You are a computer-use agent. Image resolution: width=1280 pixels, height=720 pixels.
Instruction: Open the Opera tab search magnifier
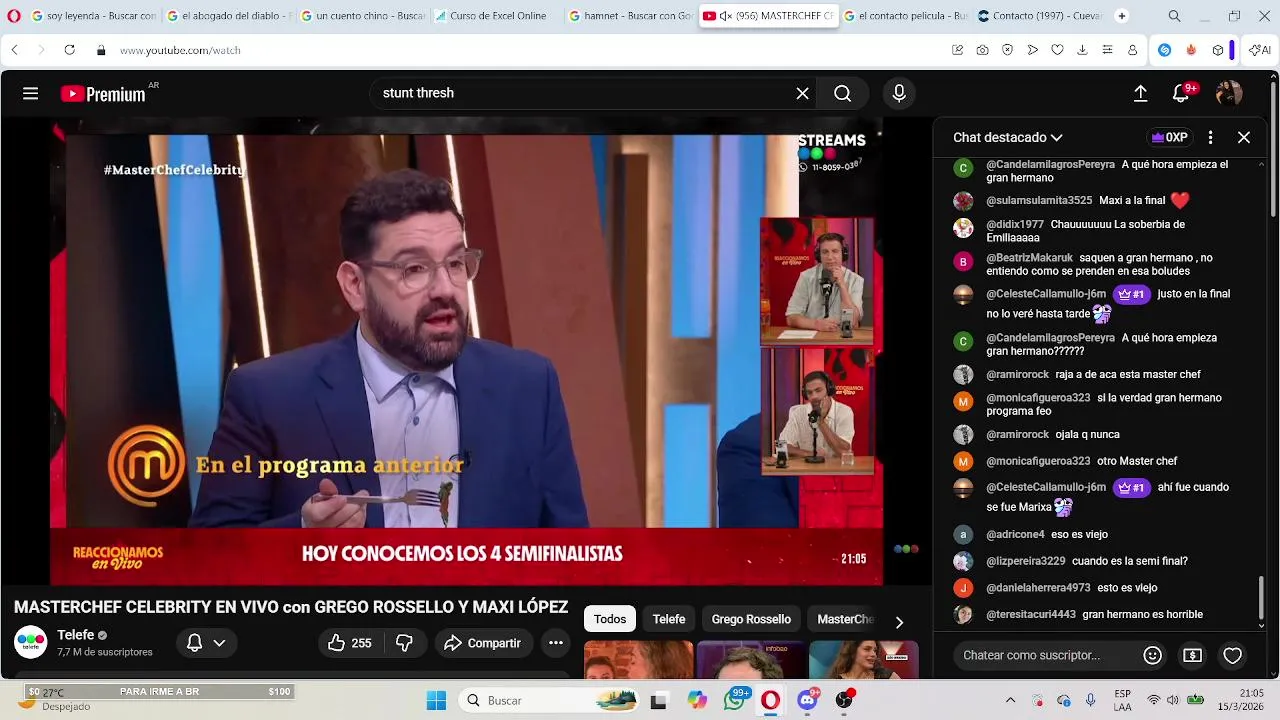point(1174,16)
